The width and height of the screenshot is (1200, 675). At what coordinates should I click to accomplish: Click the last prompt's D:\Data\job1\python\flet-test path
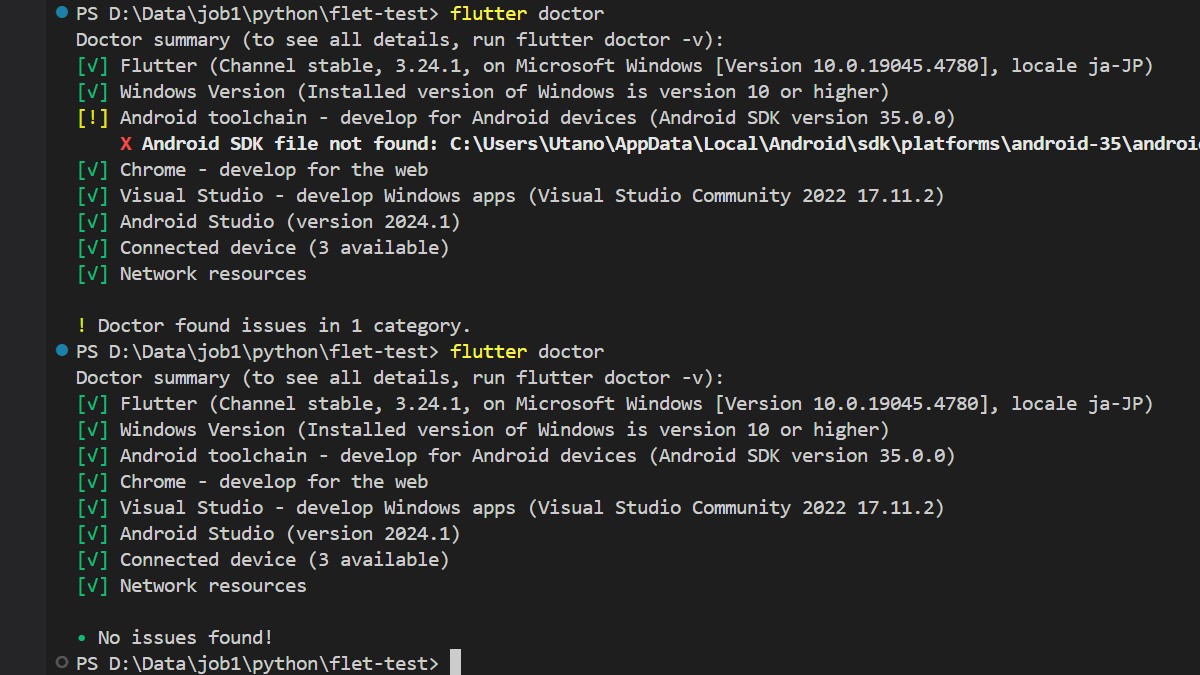point(268,664)
